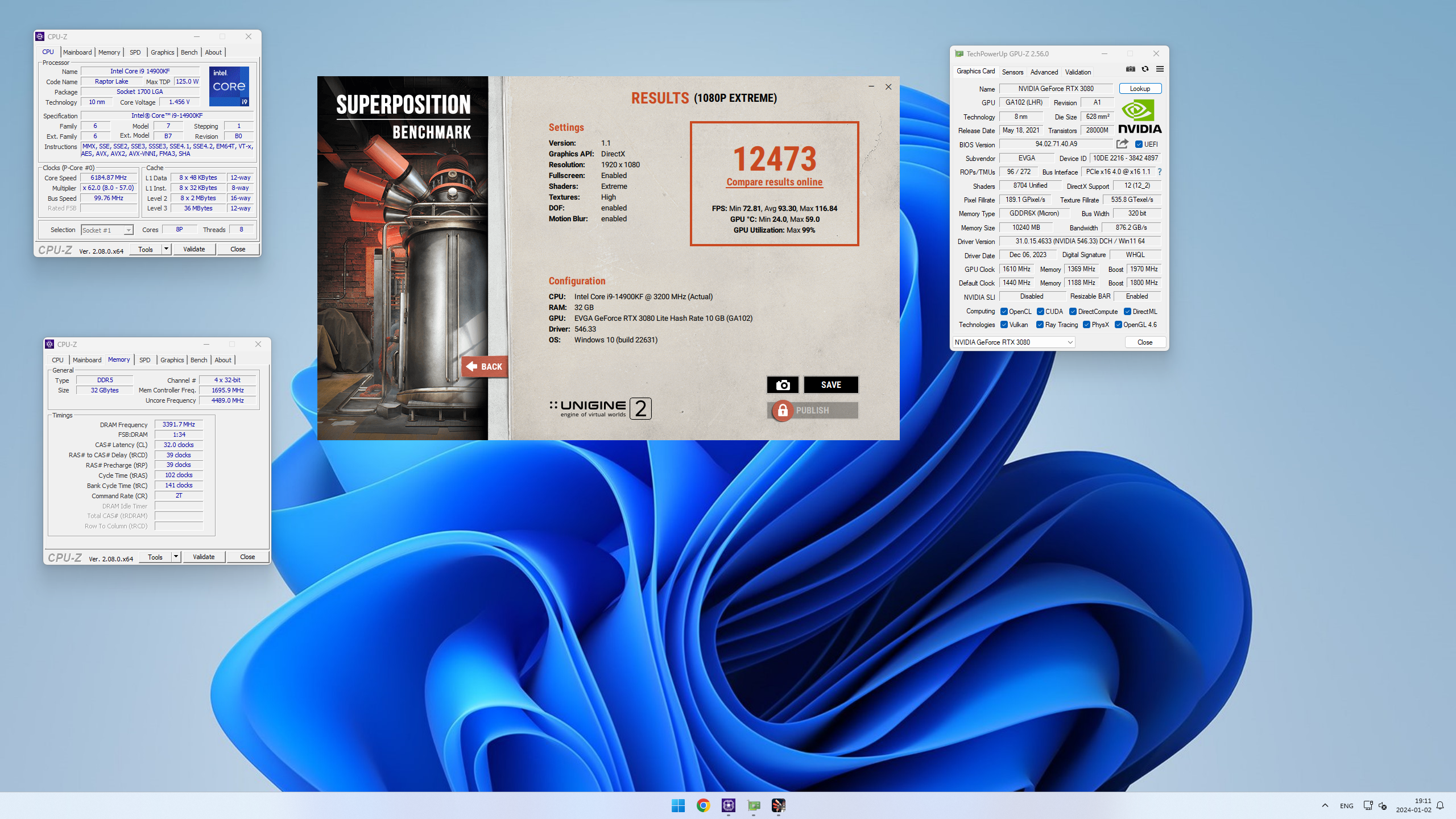The image size is (1456, 819).
Task: Toggle the DirectCompute checkbox
Action: (x=1073, y=312)
